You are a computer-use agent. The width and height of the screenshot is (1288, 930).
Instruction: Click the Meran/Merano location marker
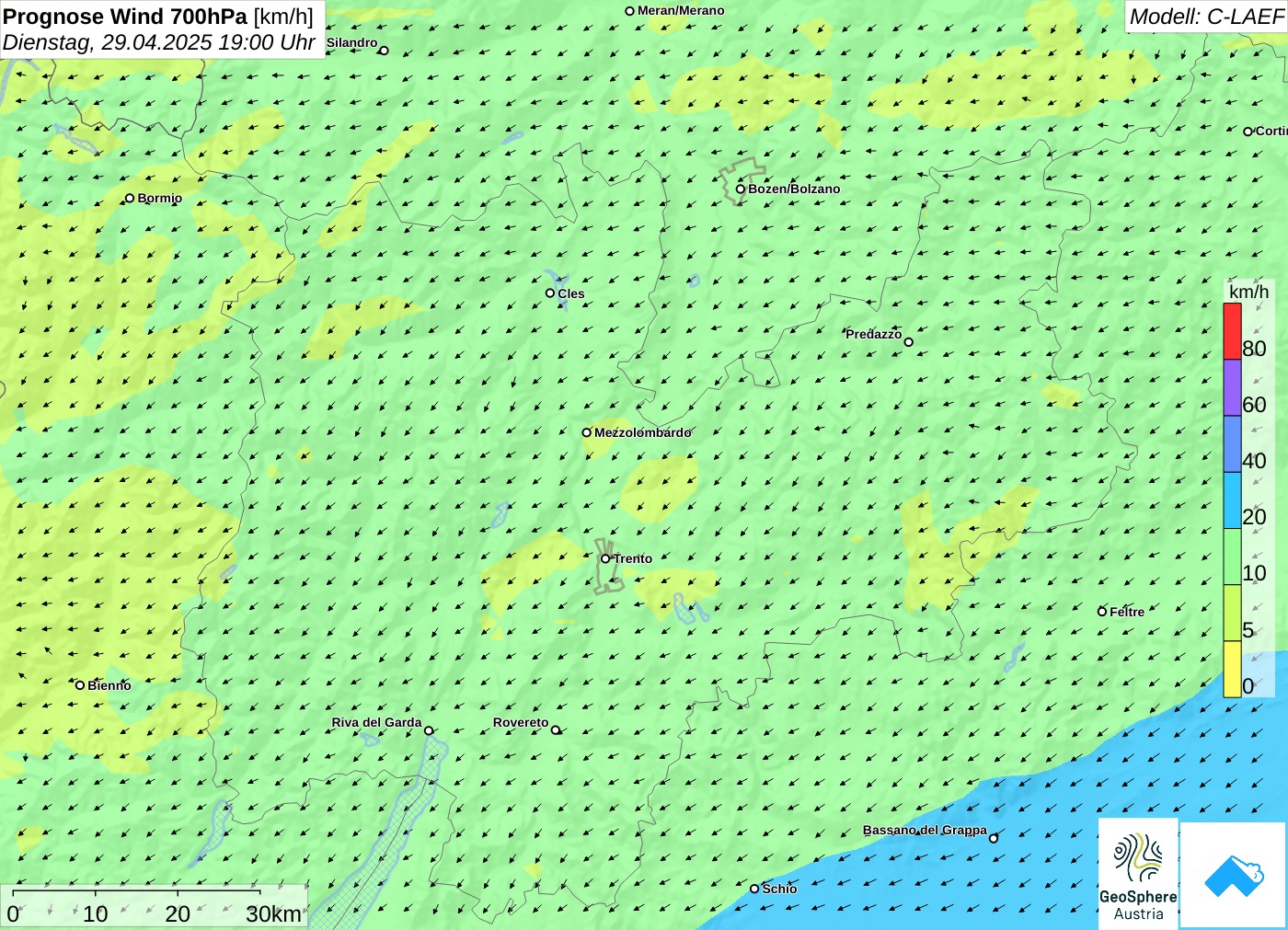tap(630, 11)
